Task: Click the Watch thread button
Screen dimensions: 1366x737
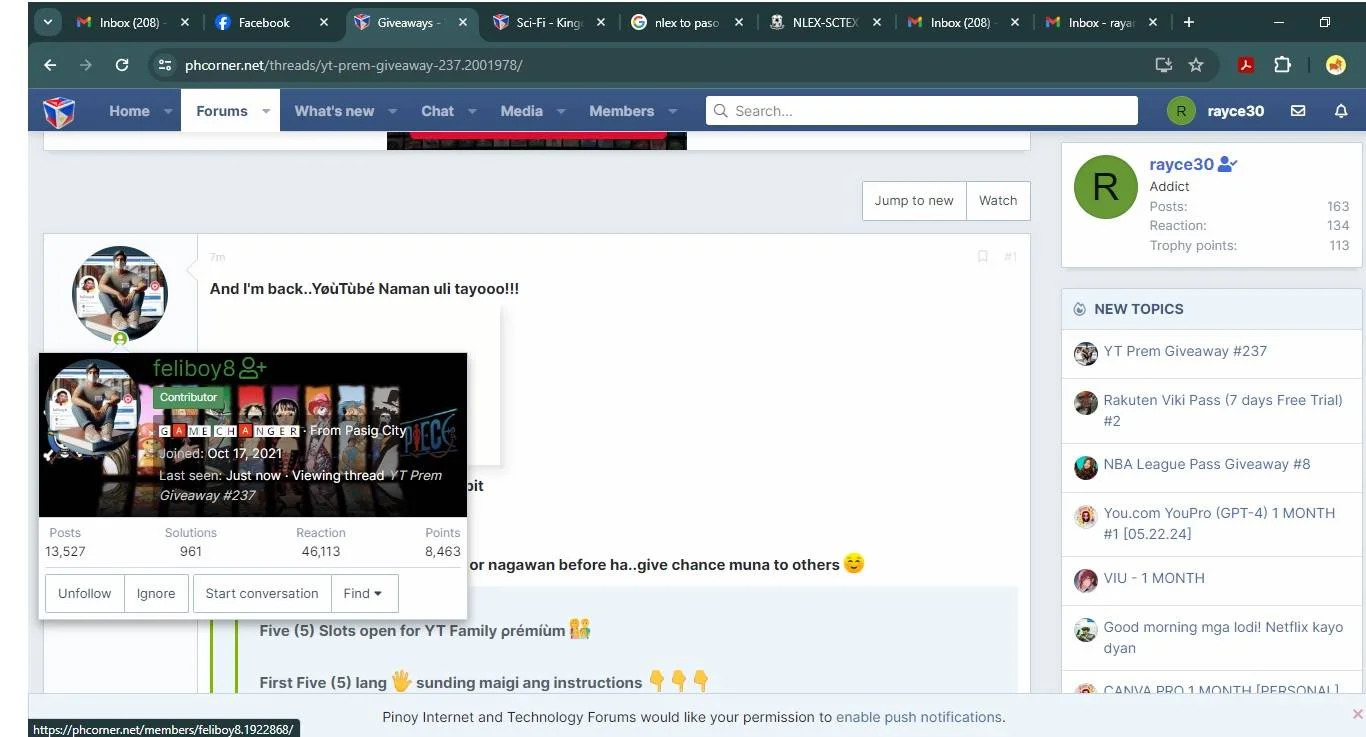Action: coord(998,200)
